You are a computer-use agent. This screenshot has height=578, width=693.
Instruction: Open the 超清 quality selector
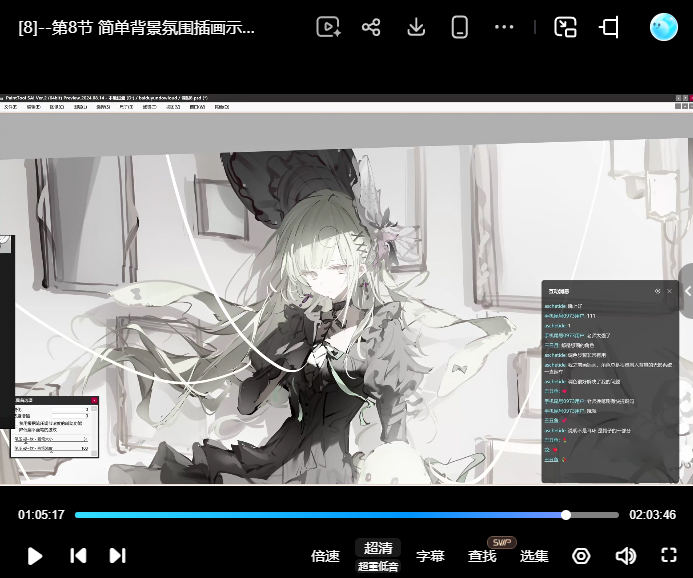(x=378, y=548)
